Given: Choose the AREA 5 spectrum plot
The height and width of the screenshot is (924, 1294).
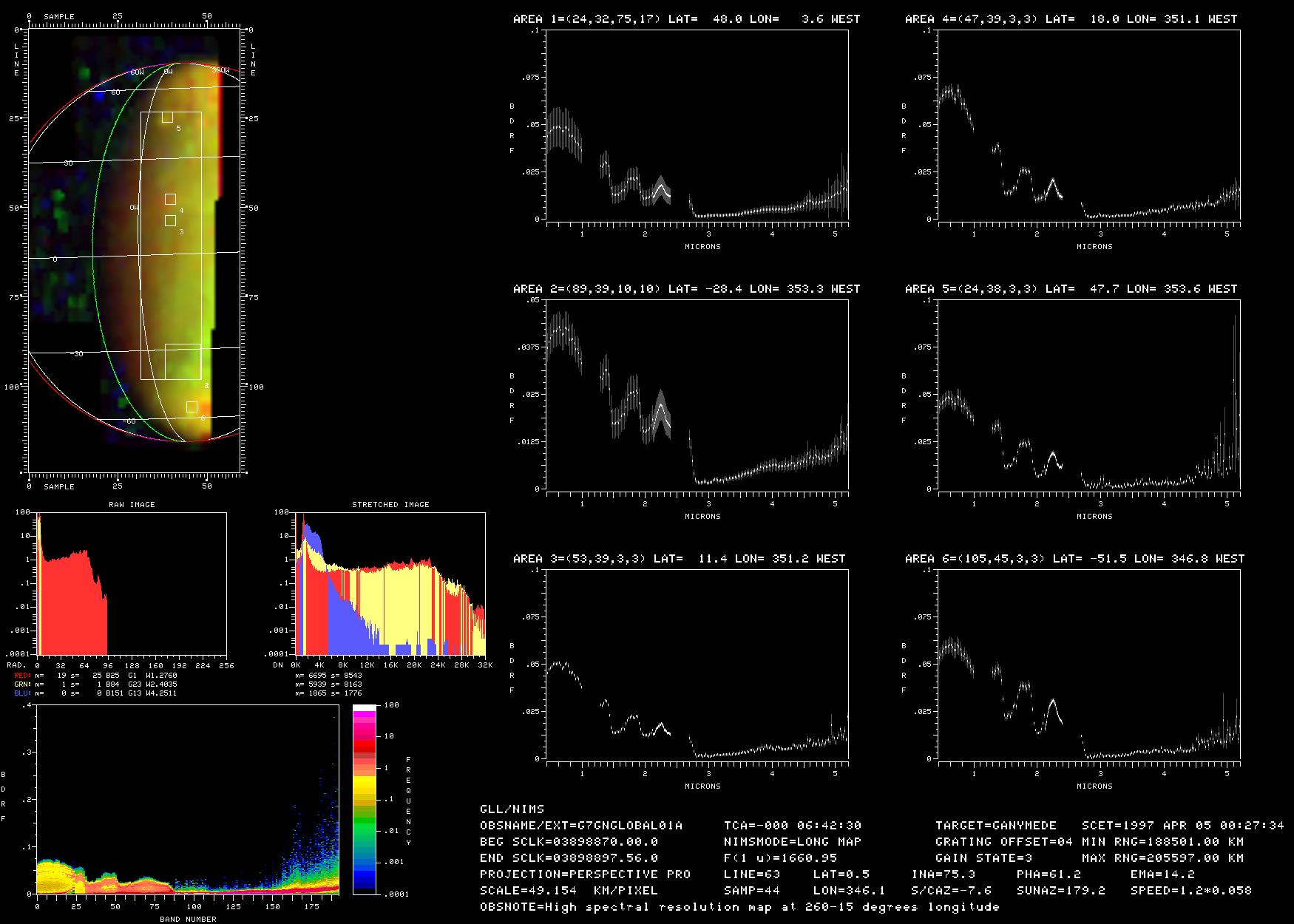Looking at the screenshot, I should coord(1088,395).
